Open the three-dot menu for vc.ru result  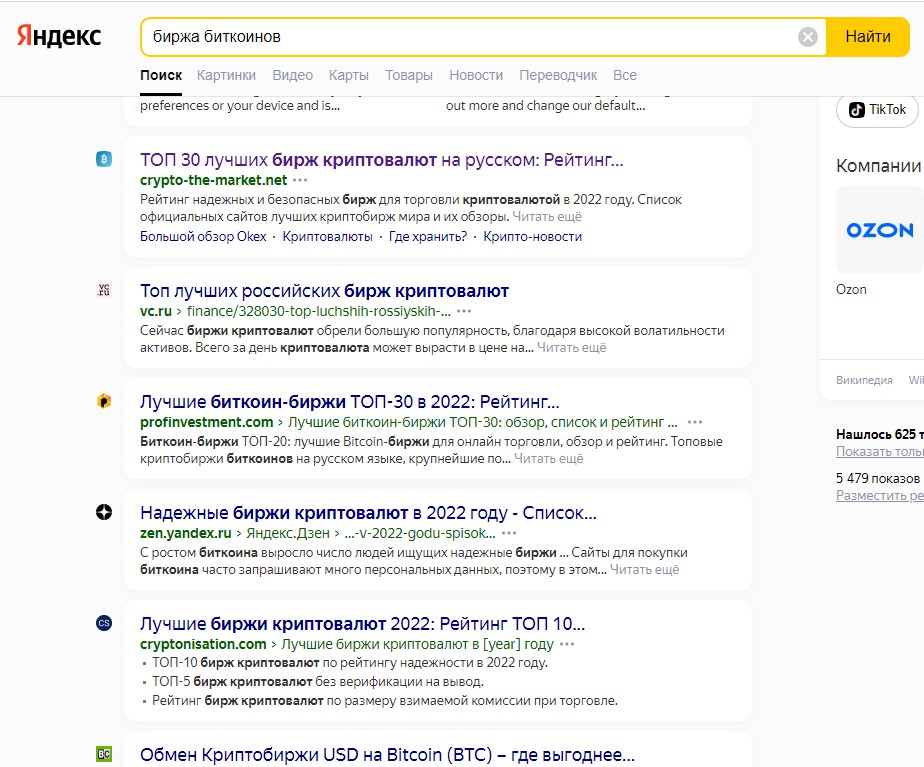tap(464, 311)
